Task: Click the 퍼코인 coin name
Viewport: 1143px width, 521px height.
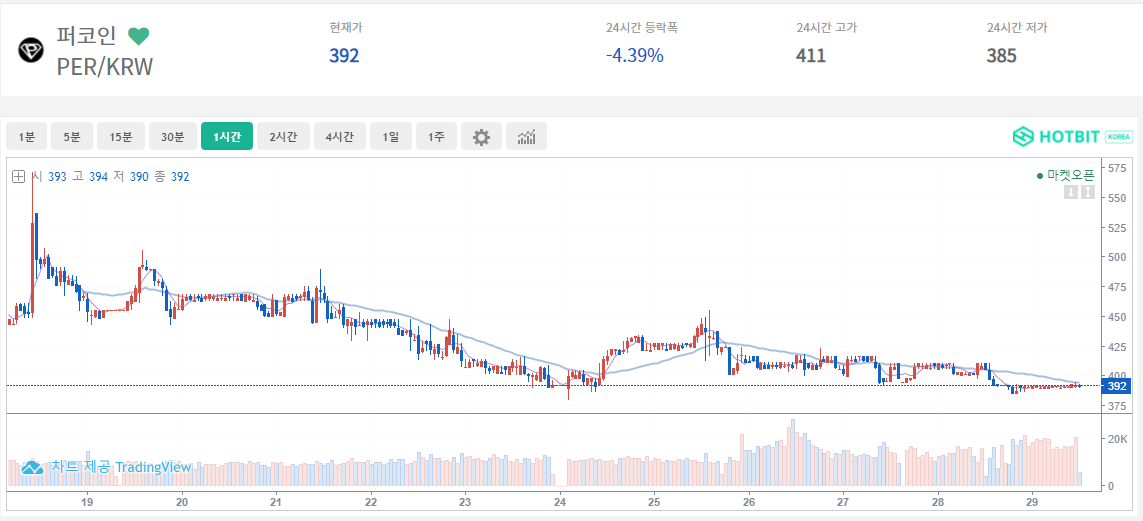Action: [x=86, y=36]
